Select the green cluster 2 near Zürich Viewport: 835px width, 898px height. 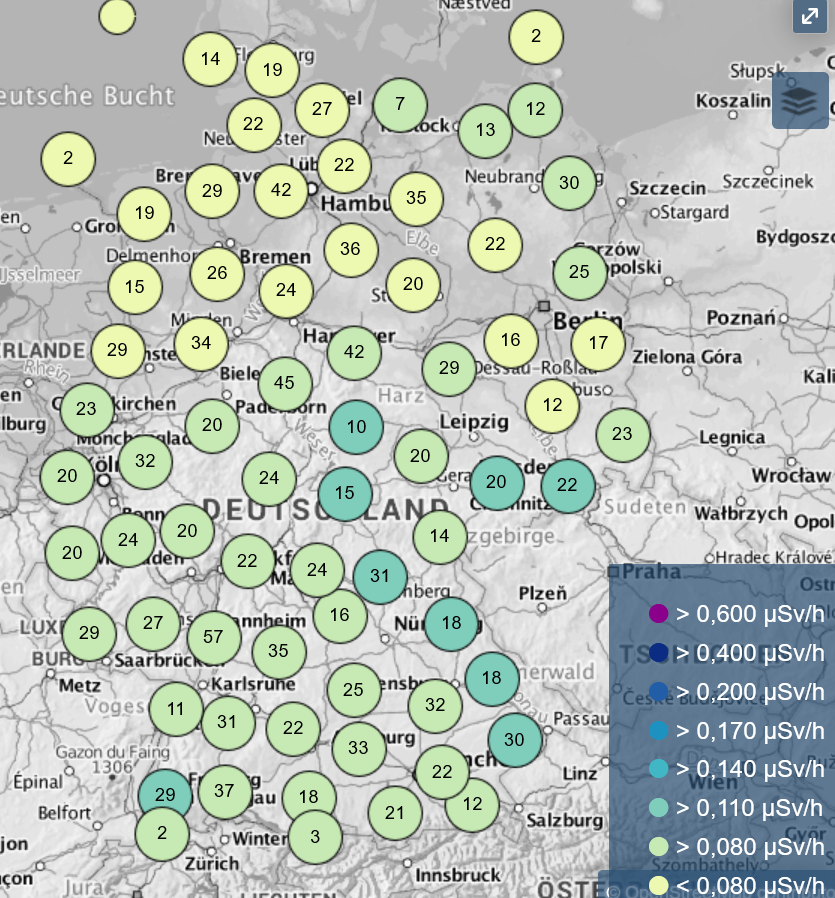(162, 833)
